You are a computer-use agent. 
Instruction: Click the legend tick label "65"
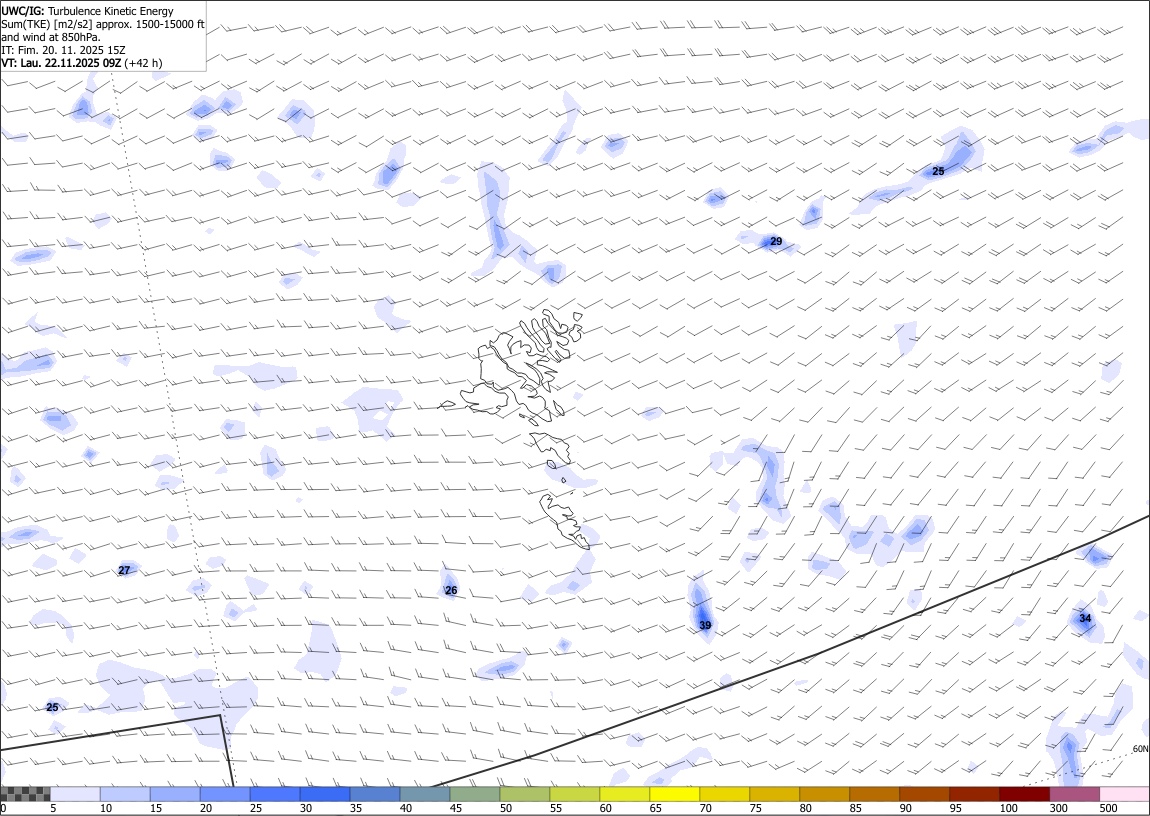click(654, 808)
